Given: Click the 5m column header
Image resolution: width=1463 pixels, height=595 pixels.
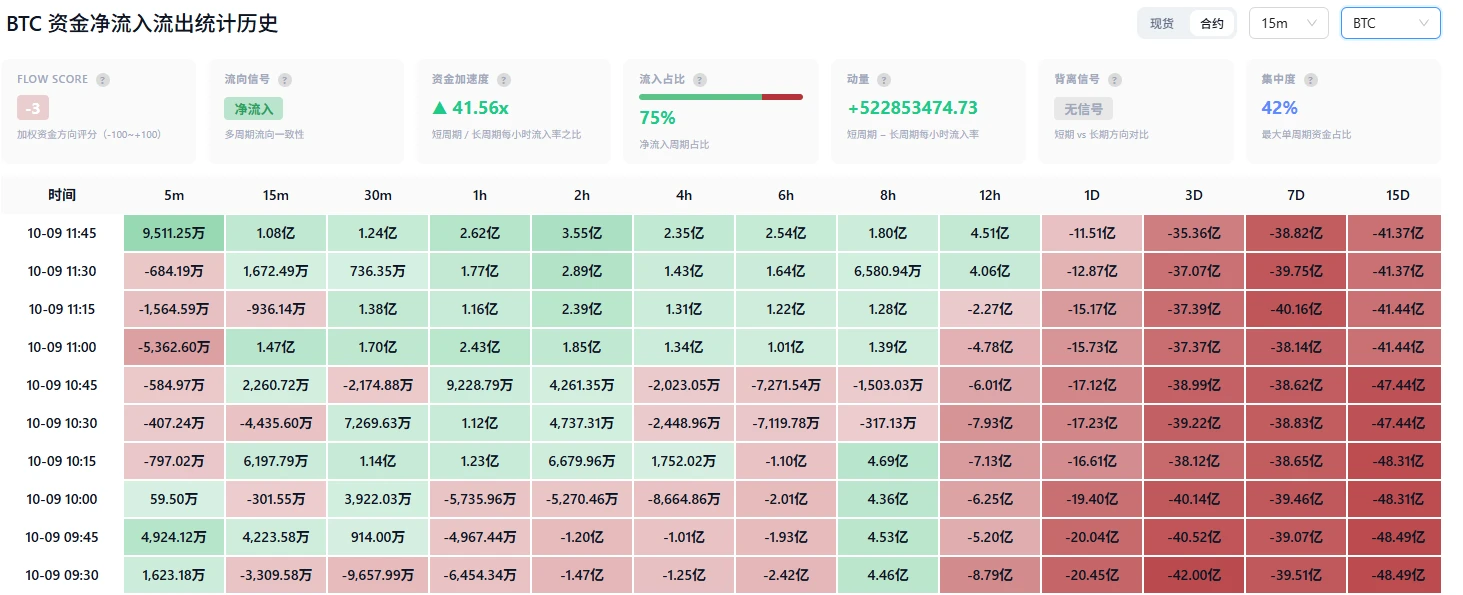Looking at the screenshot, I should coord(174,195).
